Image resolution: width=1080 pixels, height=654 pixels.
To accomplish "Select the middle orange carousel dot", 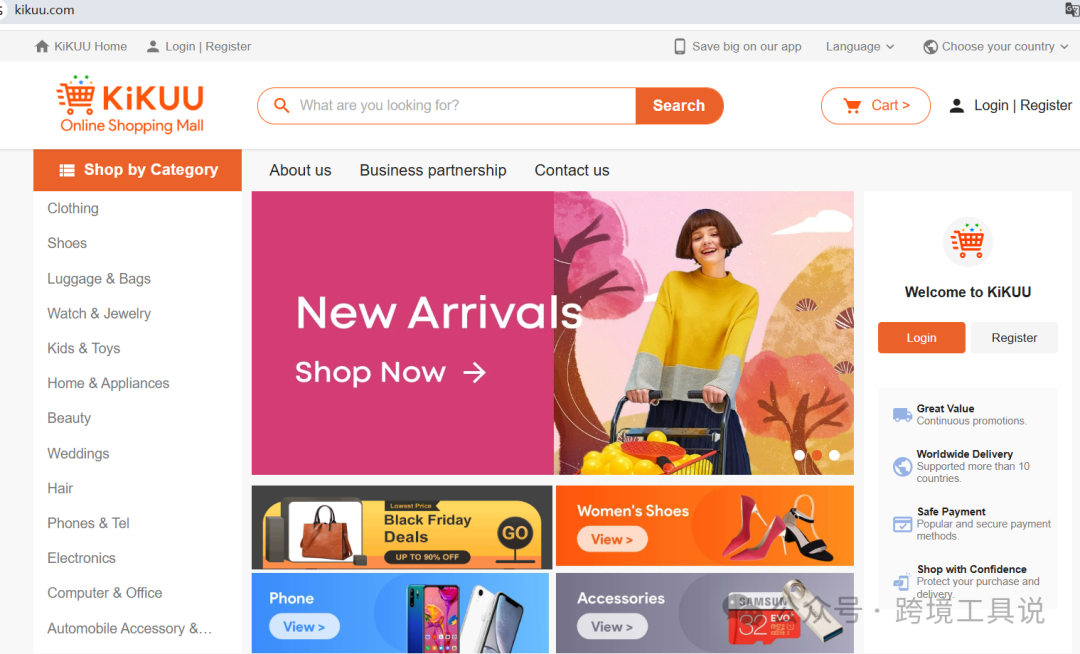I will click(x=817, y=455).
